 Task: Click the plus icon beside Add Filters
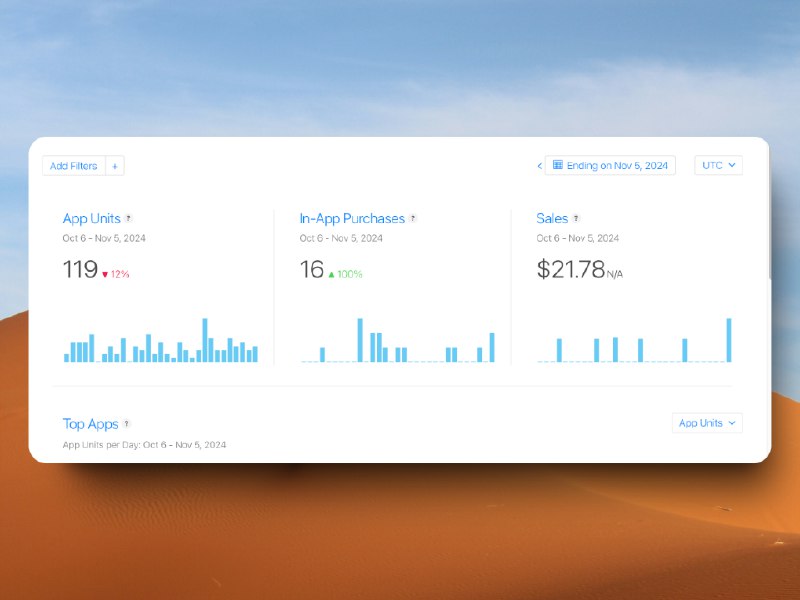[x=116, y=166]
